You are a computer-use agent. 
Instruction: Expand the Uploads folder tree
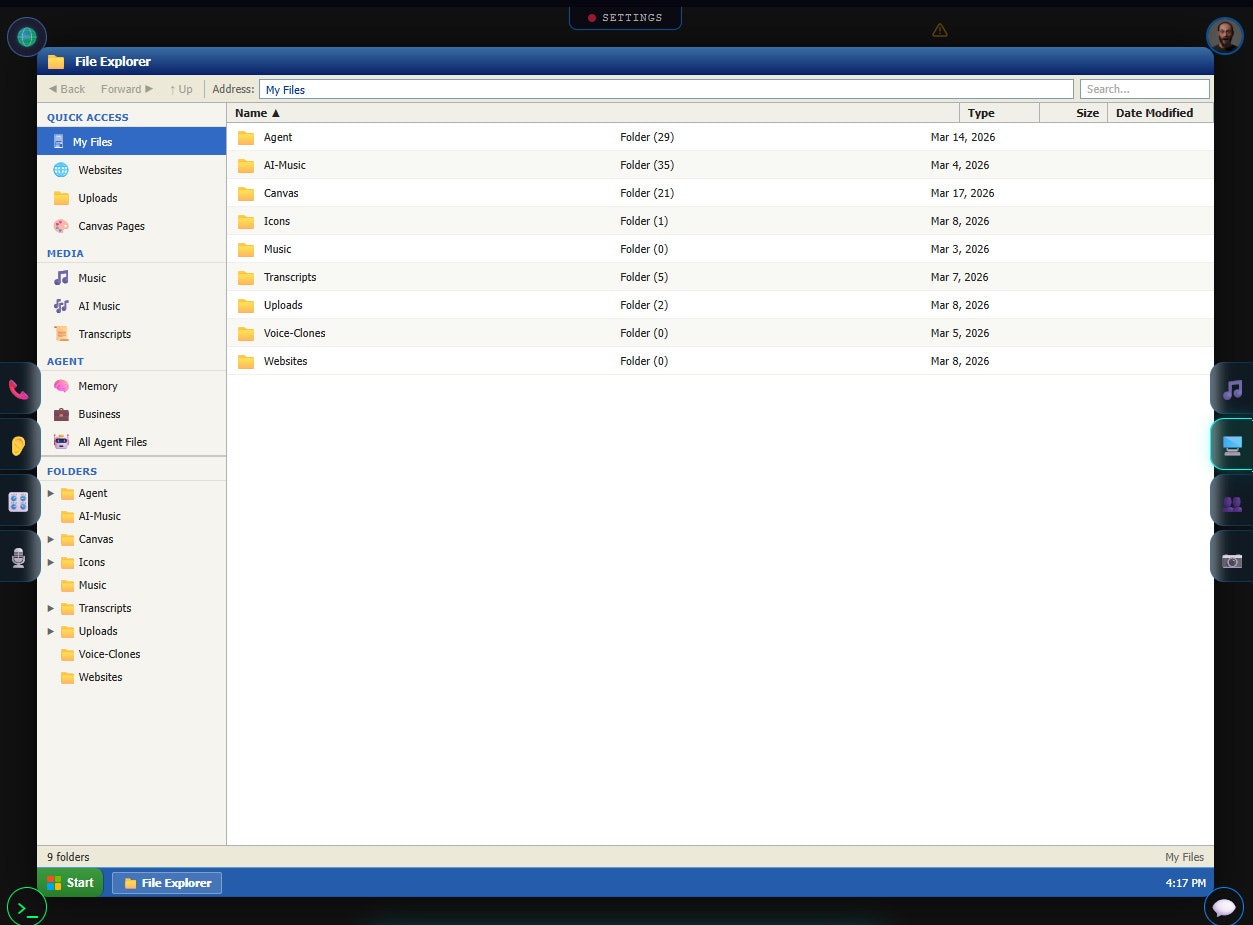pos(51,631)
